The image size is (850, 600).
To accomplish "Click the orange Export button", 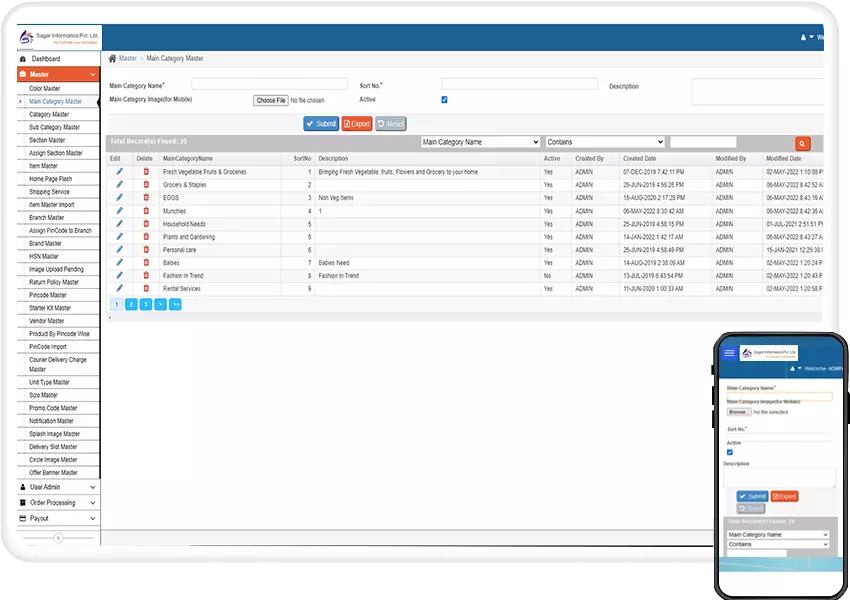I will [x=357, y=124].
